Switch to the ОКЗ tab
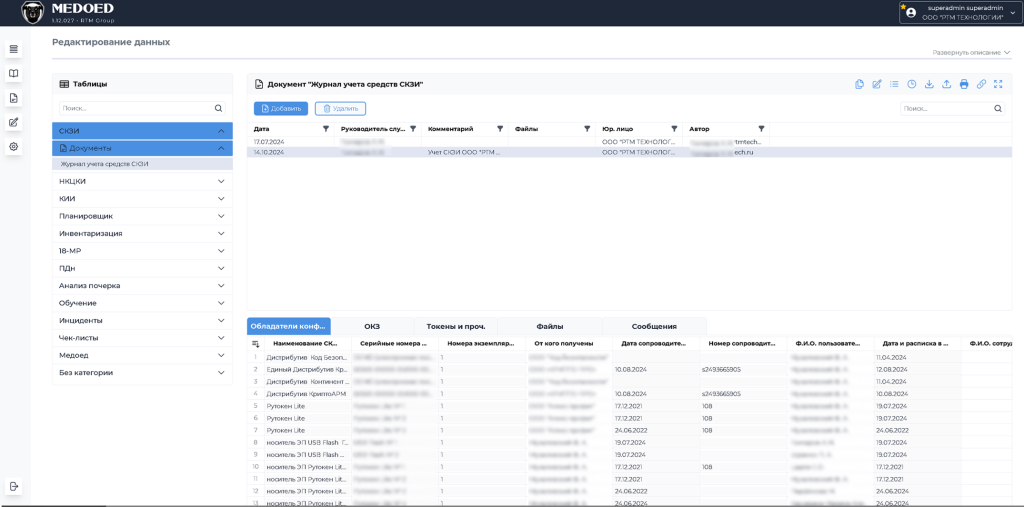This screenshot has width=1024, height=507. [x=372, y=326]
